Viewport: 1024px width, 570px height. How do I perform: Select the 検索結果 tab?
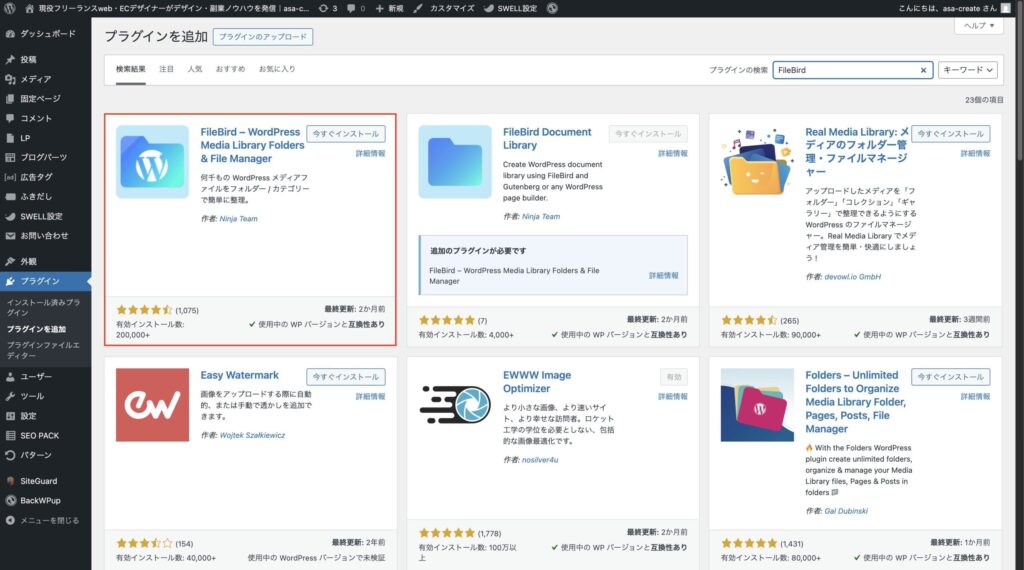[131, 69]
